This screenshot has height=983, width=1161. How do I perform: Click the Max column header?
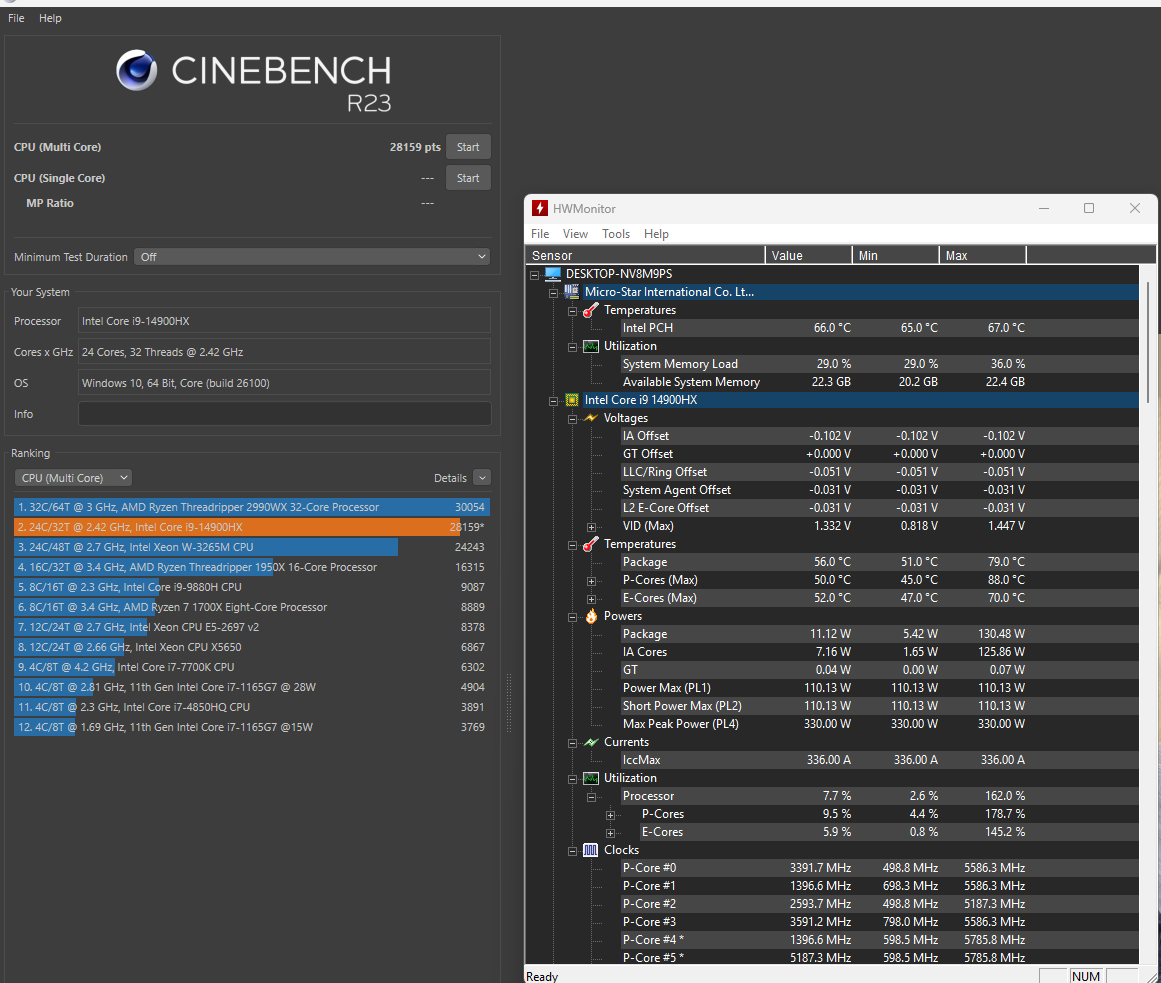983,255
